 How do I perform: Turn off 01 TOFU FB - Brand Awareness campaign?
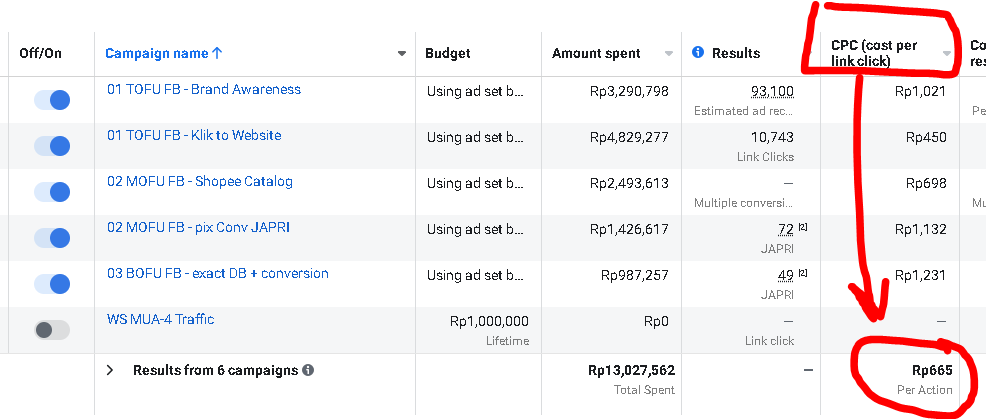pyautogui.click(x=52, y=100)
